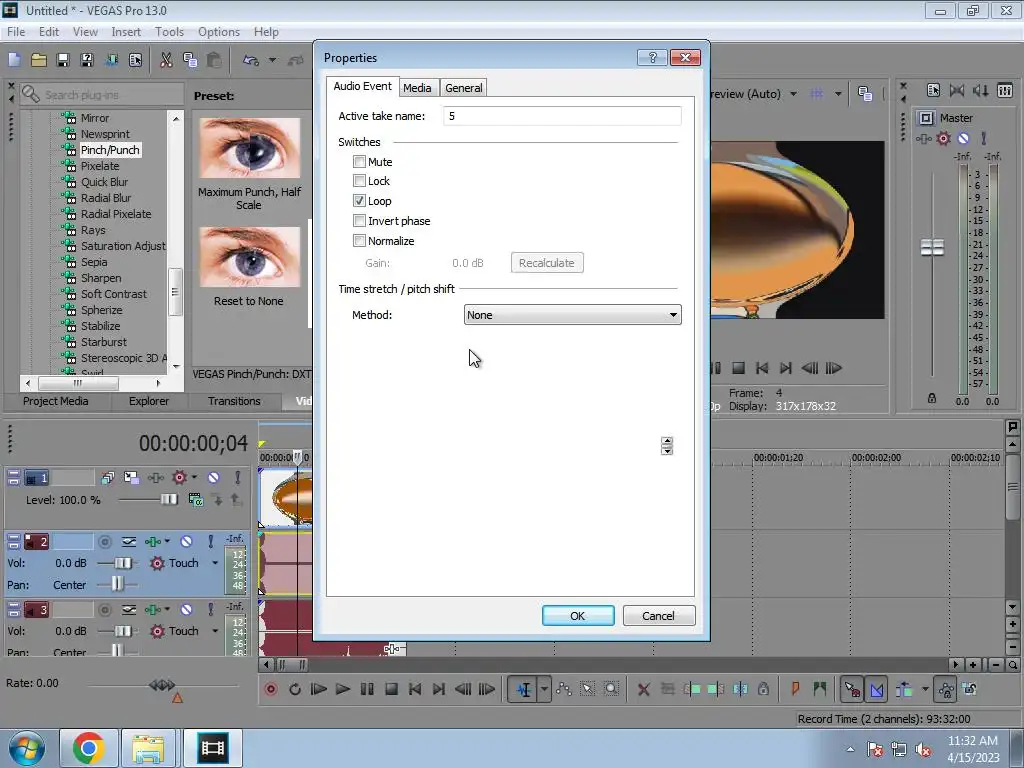The image size is (1024, 768).
Task: Click the Render As icon in toolbar
Action: pyautogui.click(x=111, y=60)
